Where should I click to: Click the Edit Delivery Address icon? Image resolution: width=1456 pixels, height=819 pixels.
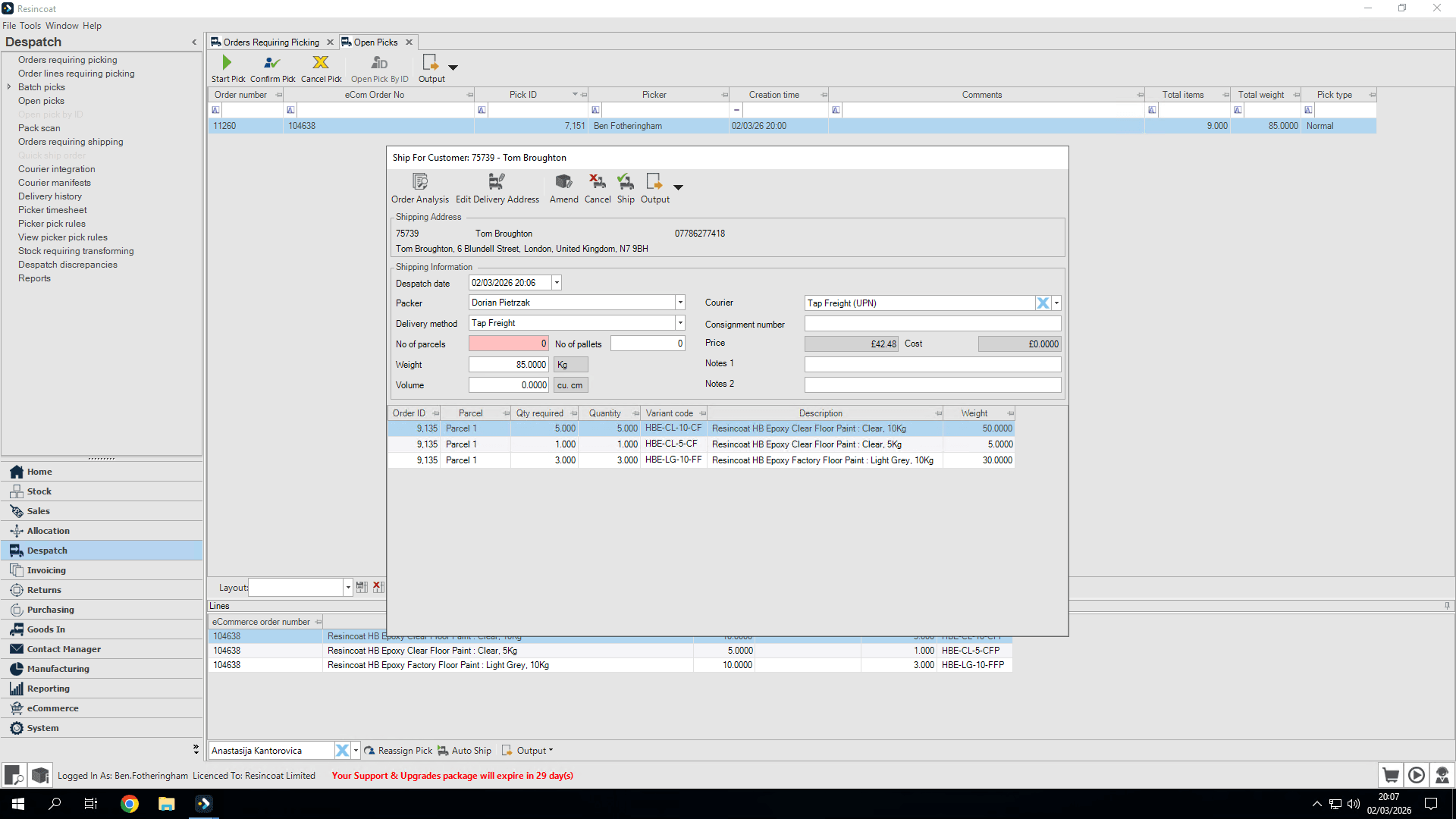(x=497, y=182)
